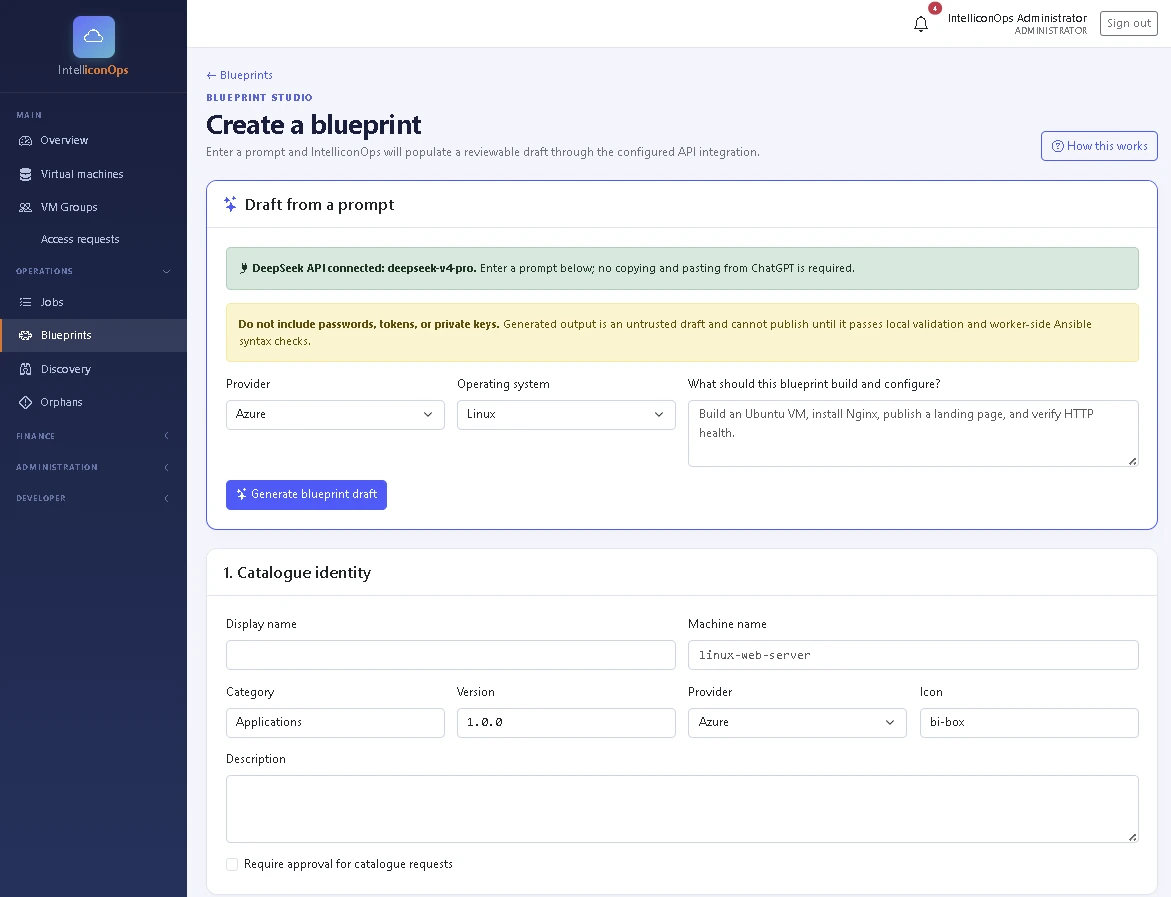
Task: Click the Draft from a prompt heading
Action: click(x=320, y=205)
